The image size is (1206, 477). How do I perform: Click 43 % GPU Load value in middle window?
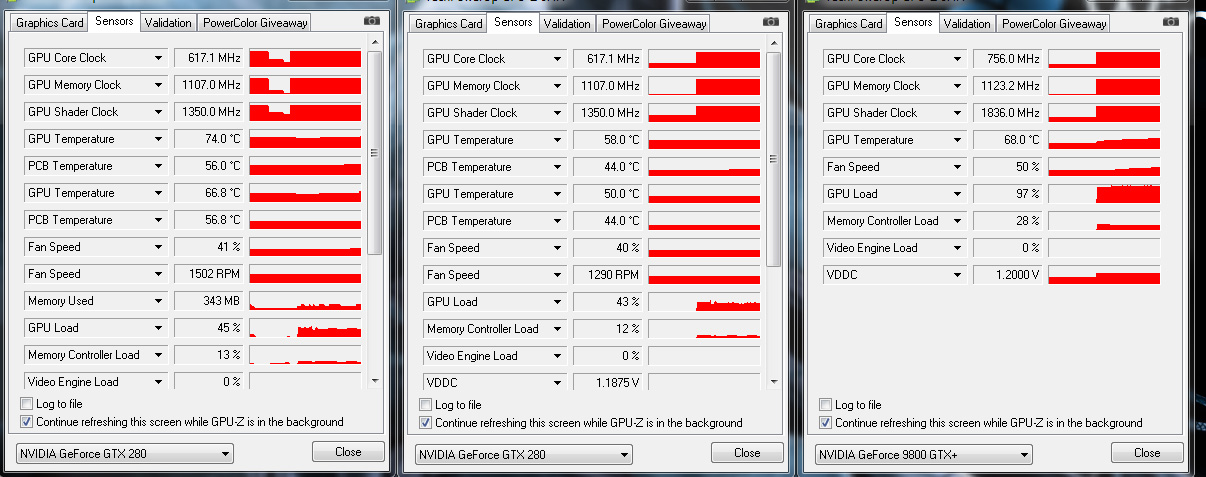tap(609, 302)
